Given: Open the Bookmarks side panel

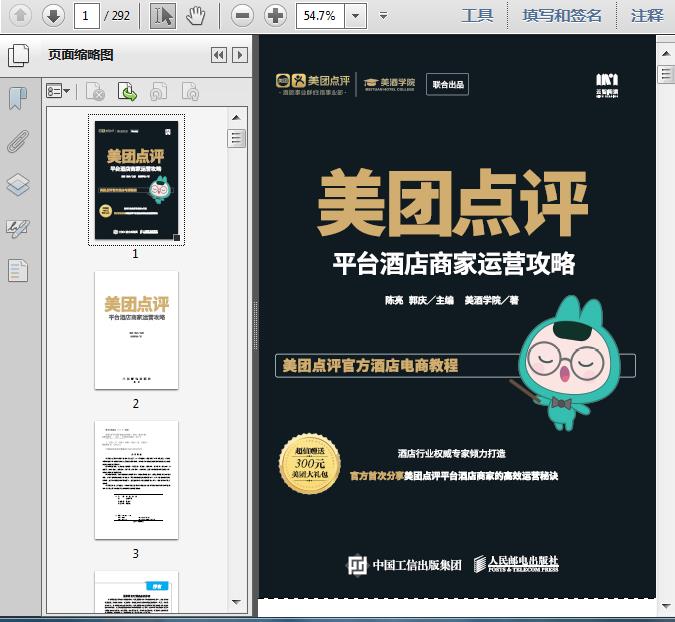Looking at the screenshot, I should click(x=18, y=98).
